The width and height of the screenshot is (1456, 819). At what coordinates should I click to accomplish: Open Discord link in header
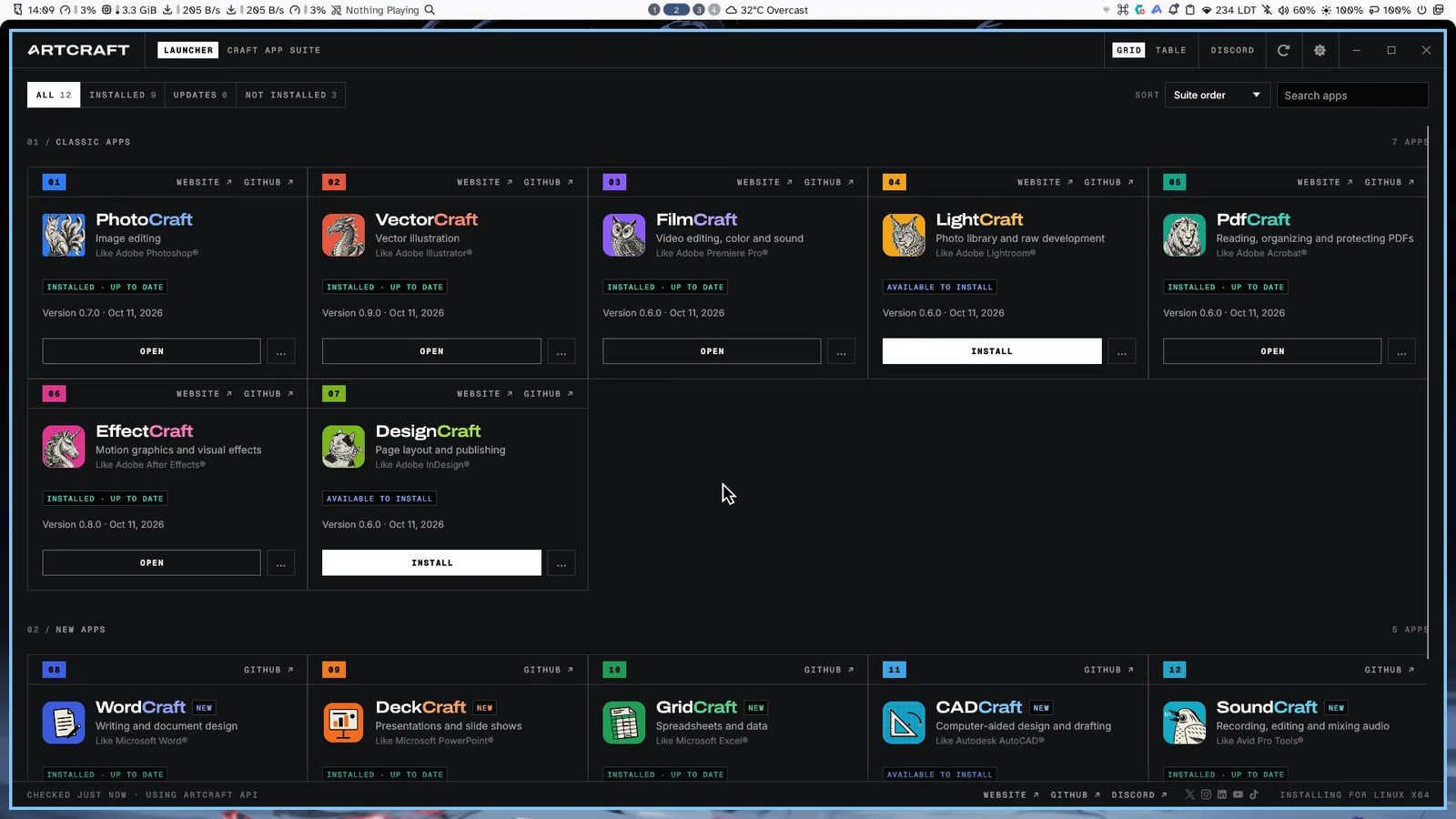(x=1232, y=50)
